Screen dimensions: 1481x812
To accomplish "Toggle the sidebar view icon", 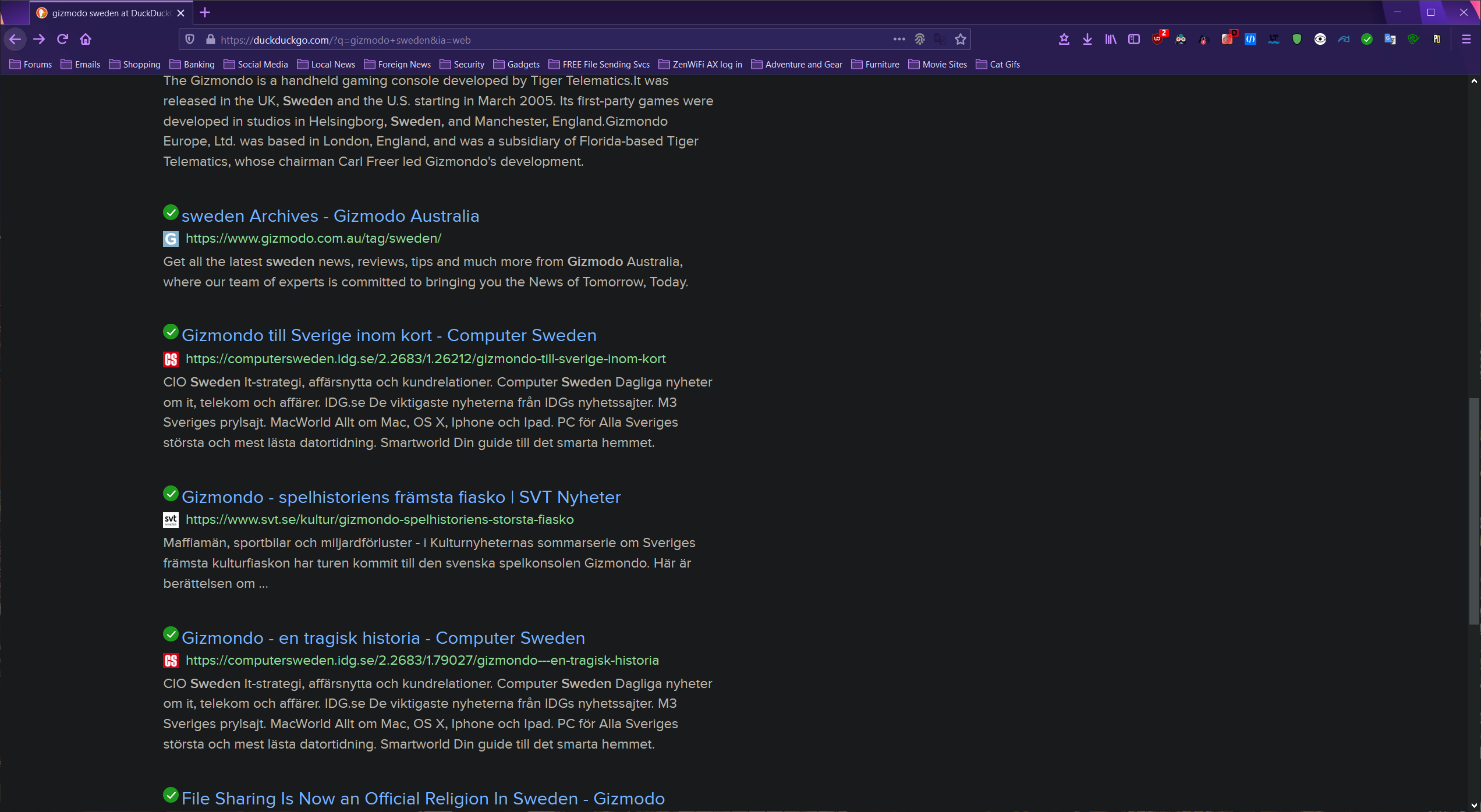I will pyautogui.click(x=1133, y=40).
